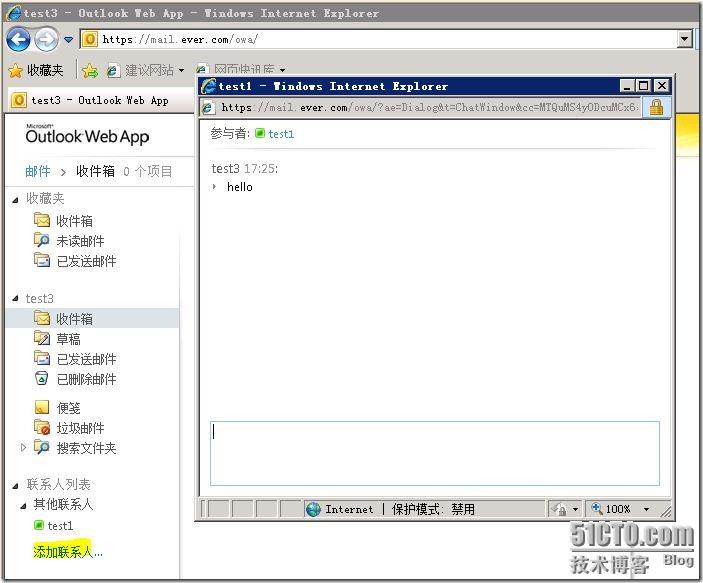Click test1 participant link in chat window

coord(281,133)
